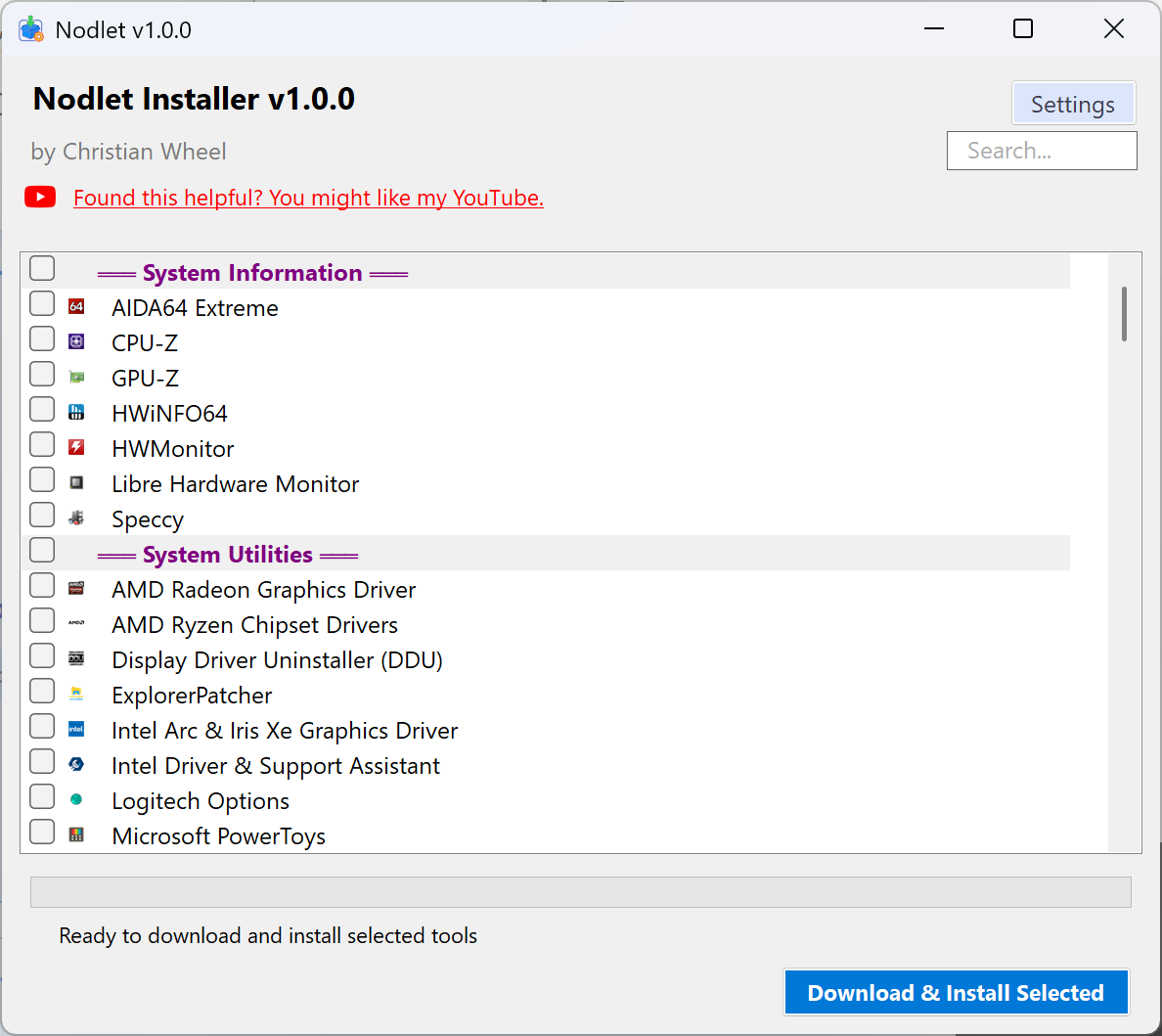
Task: Select the AMD Radeon Graphics Driver entry
Action: click(263, 590)
